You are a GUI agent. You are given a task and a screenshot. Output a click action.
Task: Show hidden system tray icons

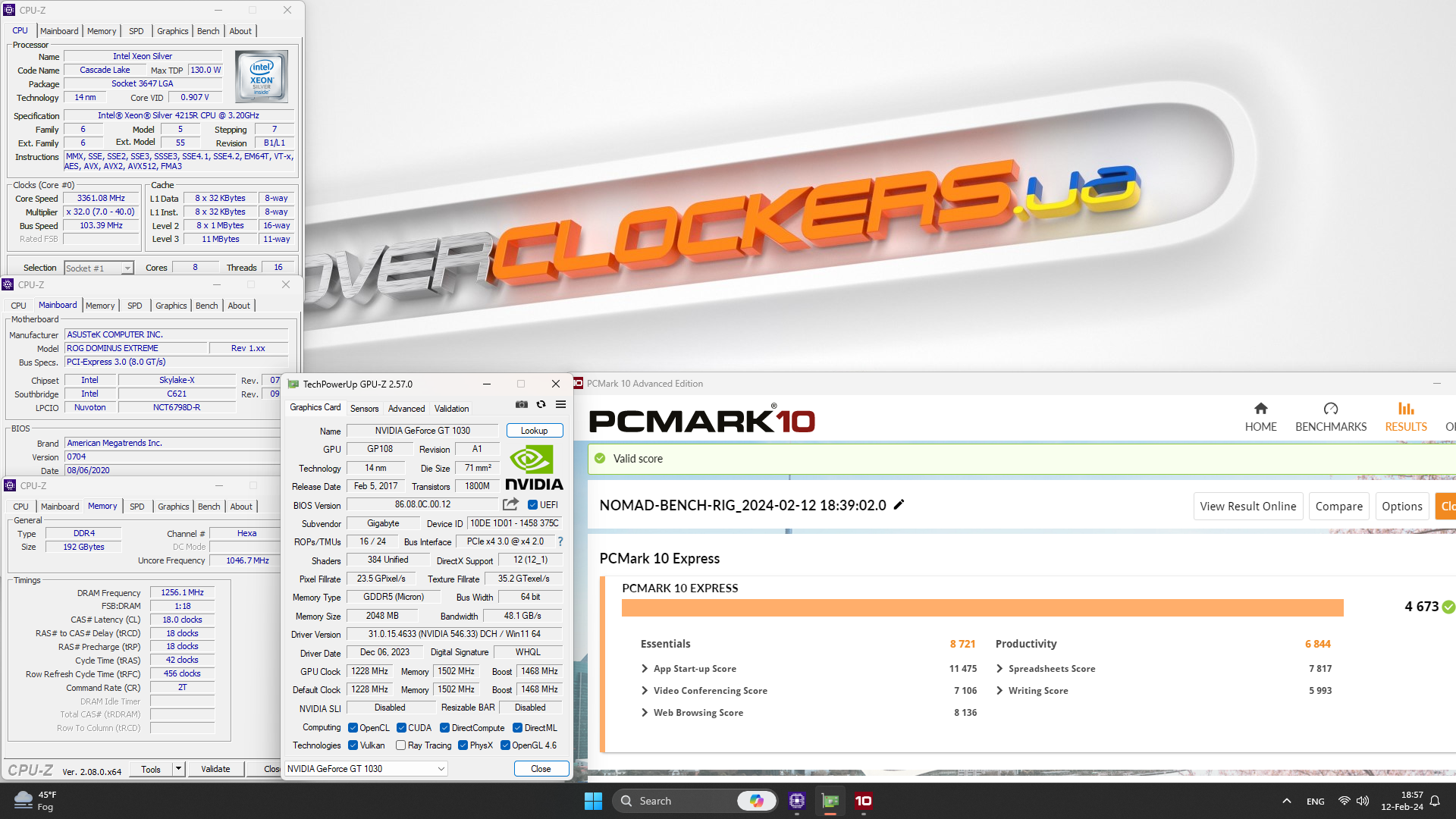click(x=1287, y=801)
